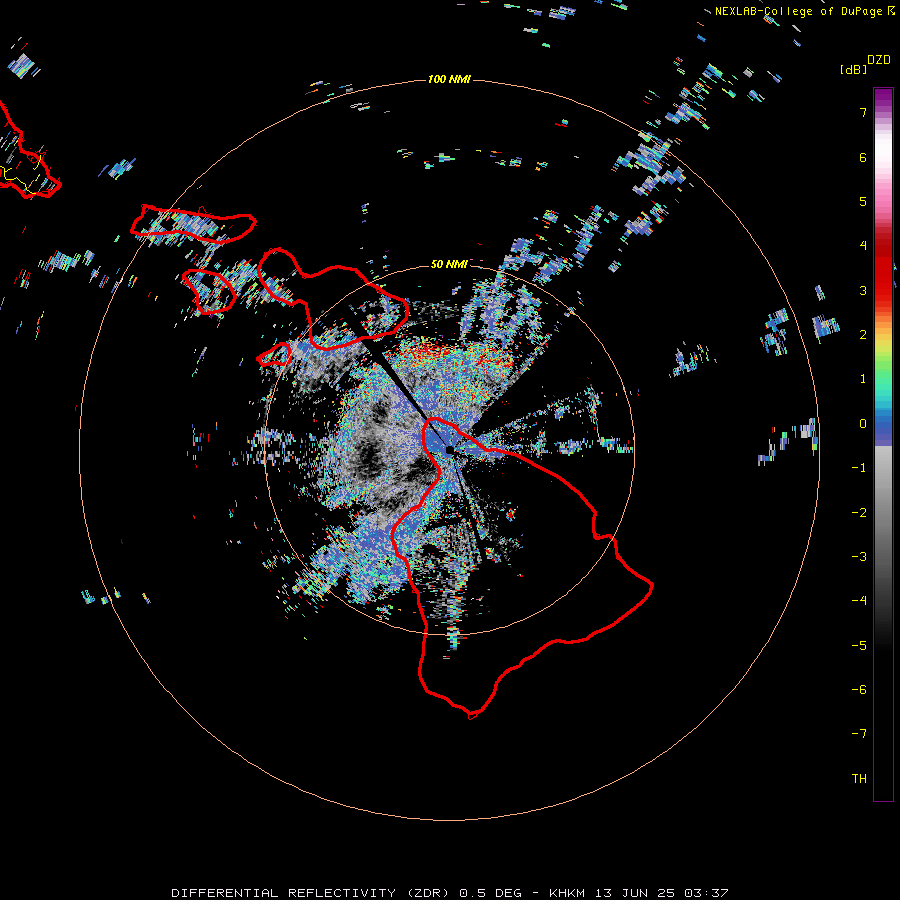
Task: Click the 100 NMI range ring label
Action: pyautogui.click(x=449, y=79)
